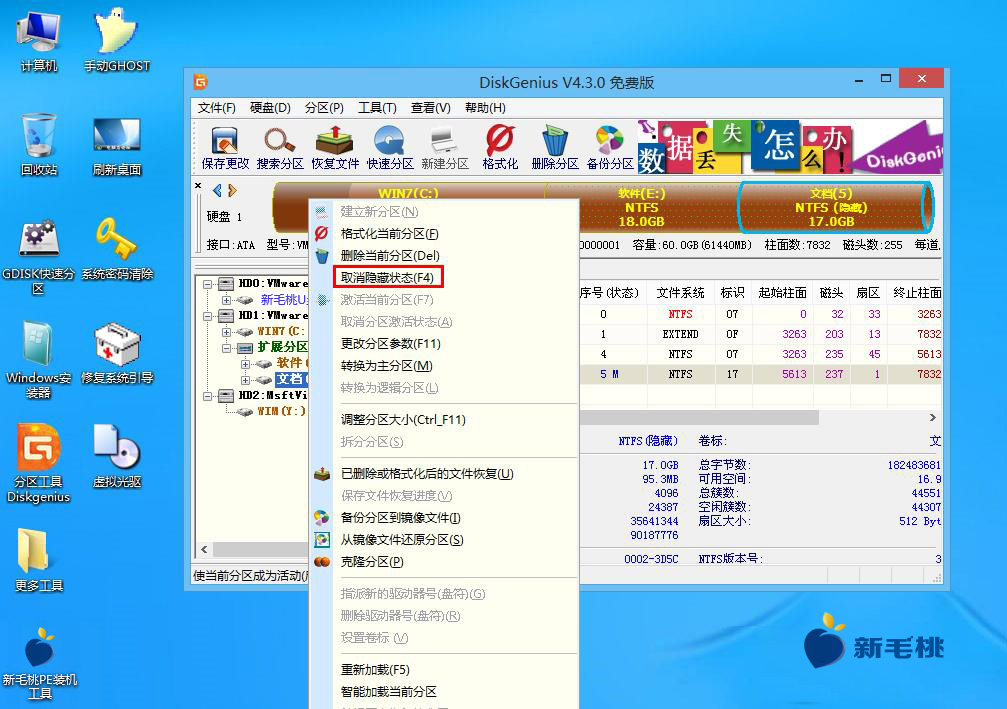Click the 保存更改 toolbar icon
This screenshot has height=709, width=1007.
coord(225,148)
